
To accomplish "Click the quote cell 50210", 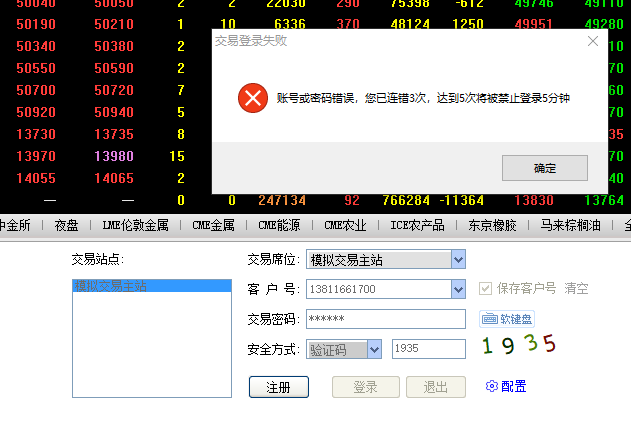I will coord(114,24).
